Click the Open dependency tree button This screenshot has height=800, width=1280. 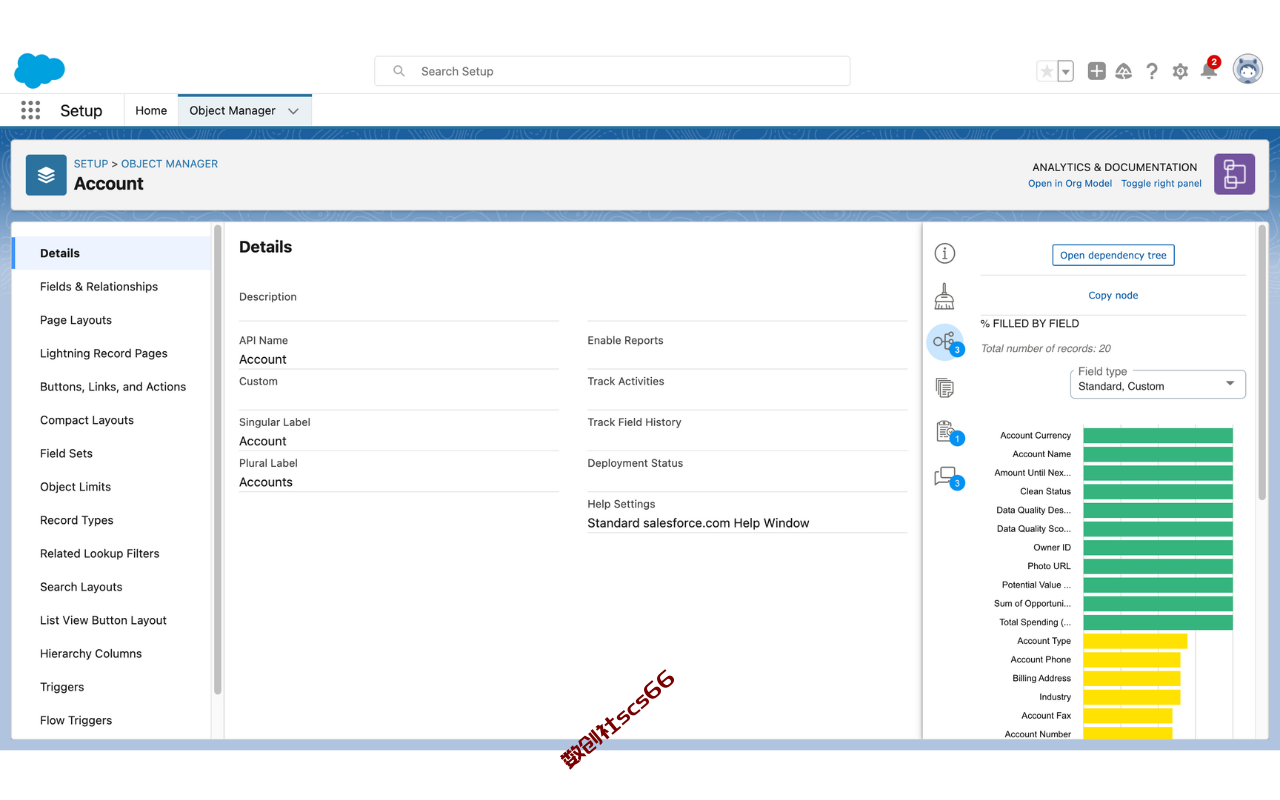coord(1113,255)
